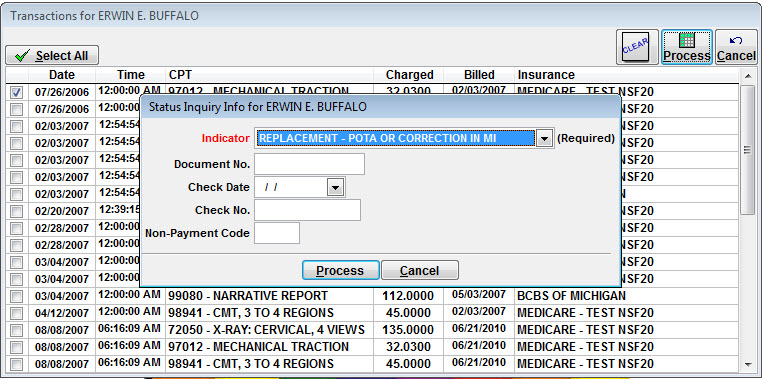
Task: Select the '135.0000' charged cell
Action: [x=409, y=330]
